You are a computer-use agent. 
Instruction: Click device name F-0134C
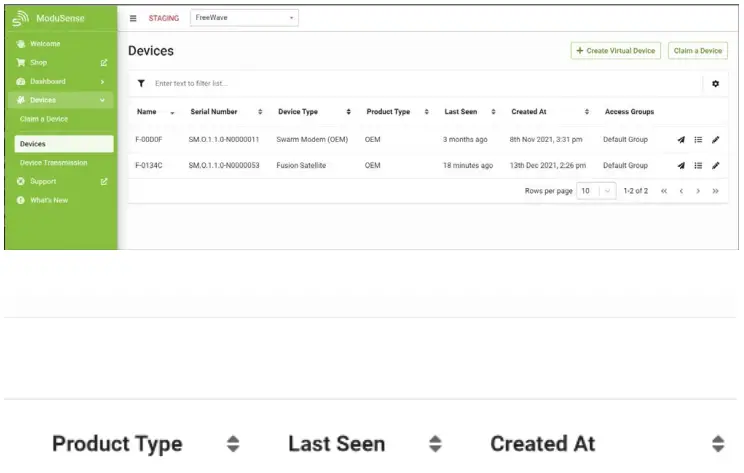pos(149,165)
